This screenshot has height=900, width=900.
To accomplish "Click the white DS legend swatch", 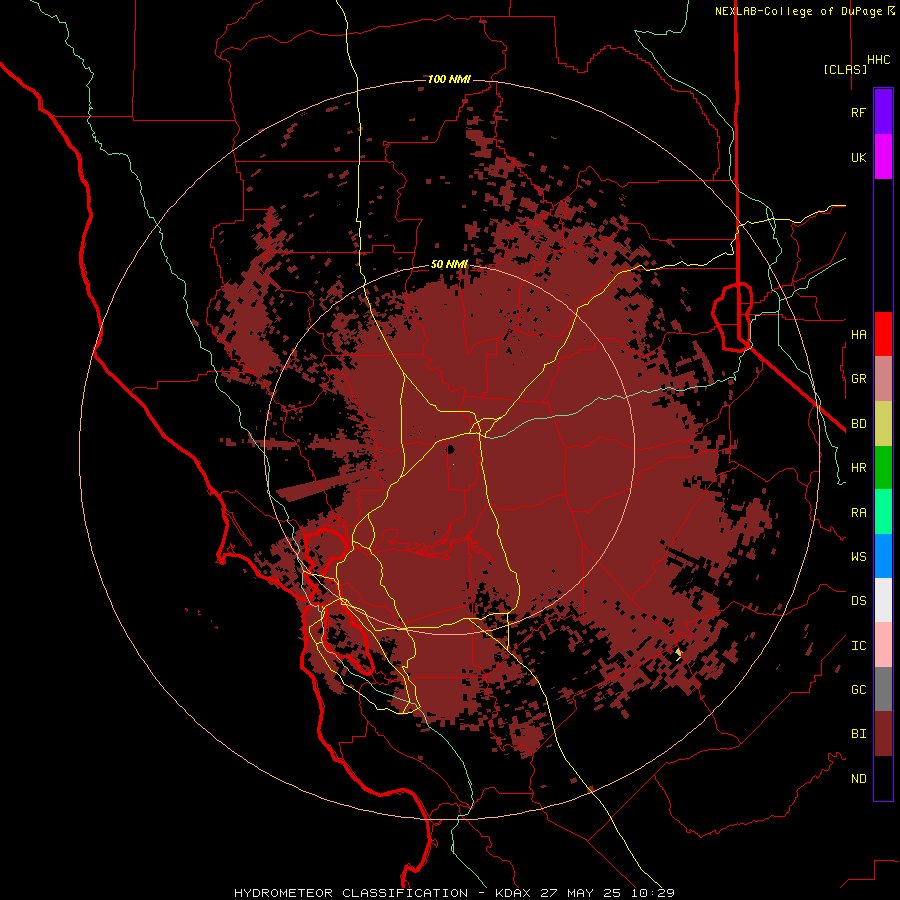I will click(883, 600).
